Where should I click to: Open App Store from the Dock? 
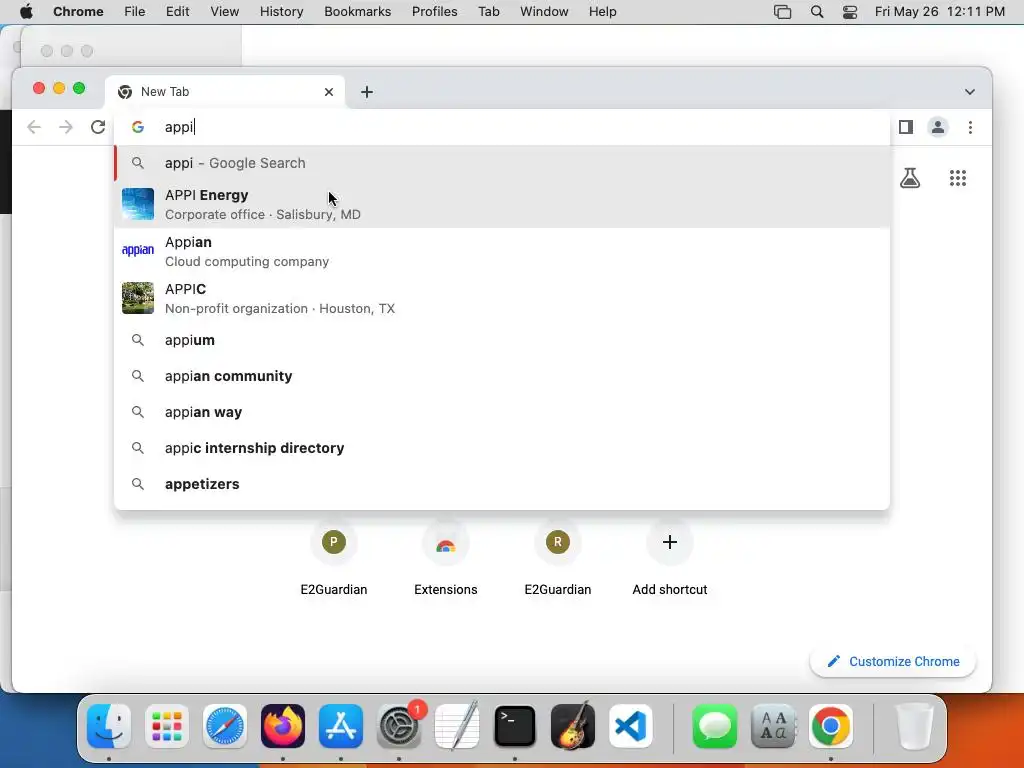(x=341, y=726)
